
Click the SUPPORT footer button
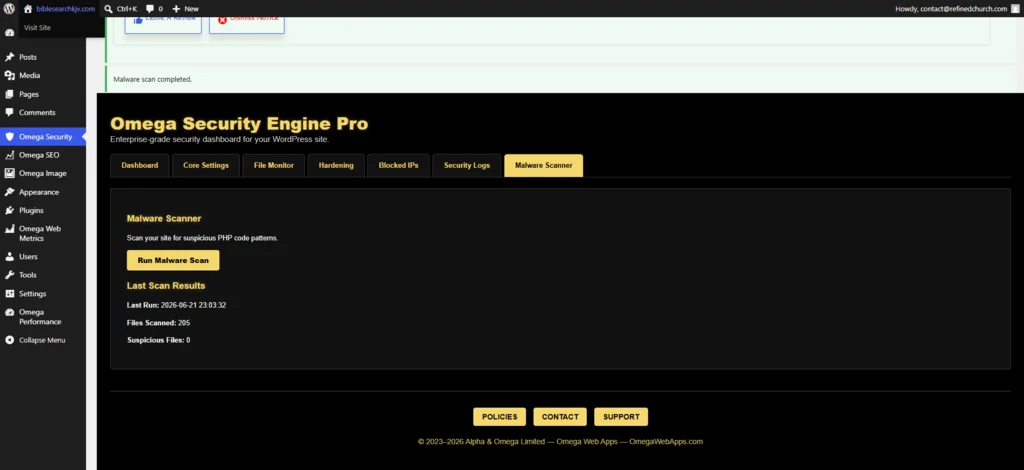tap(621, 416)
